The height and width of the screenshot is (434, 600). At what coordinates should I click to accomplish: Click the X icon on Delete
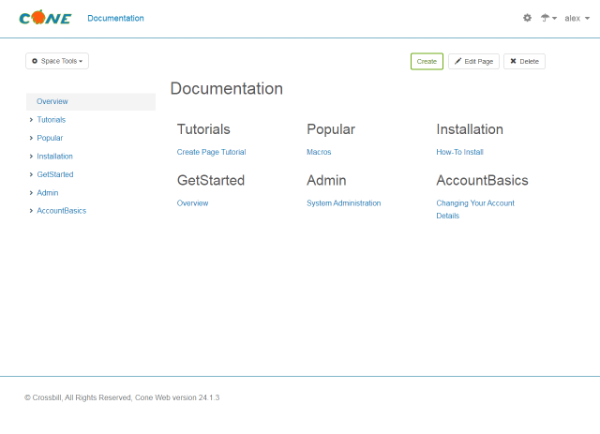514,61
